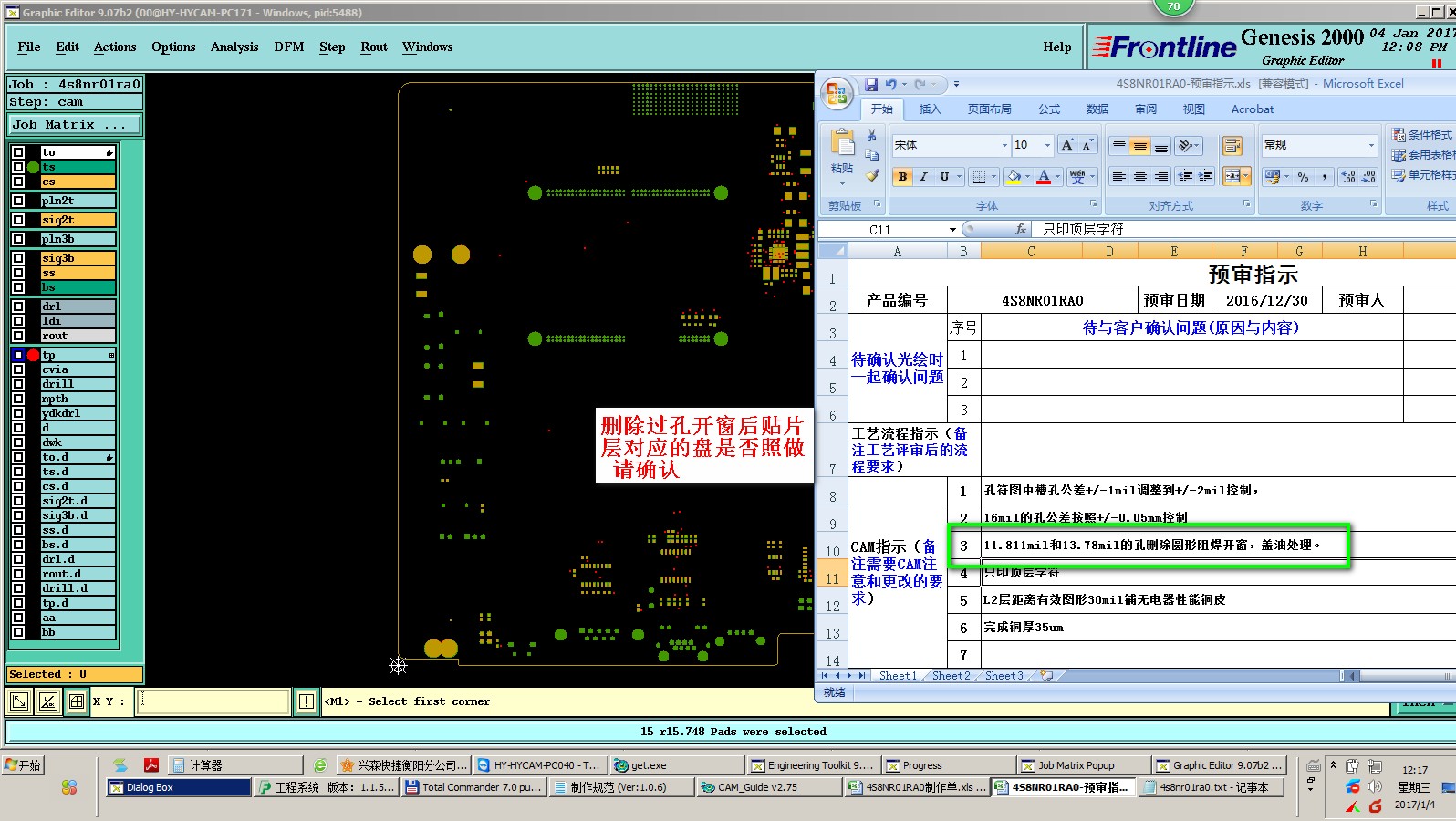1456x821 pixels.
Task: Open the Sheet2 worksheet tab
Action: (951, 676)
